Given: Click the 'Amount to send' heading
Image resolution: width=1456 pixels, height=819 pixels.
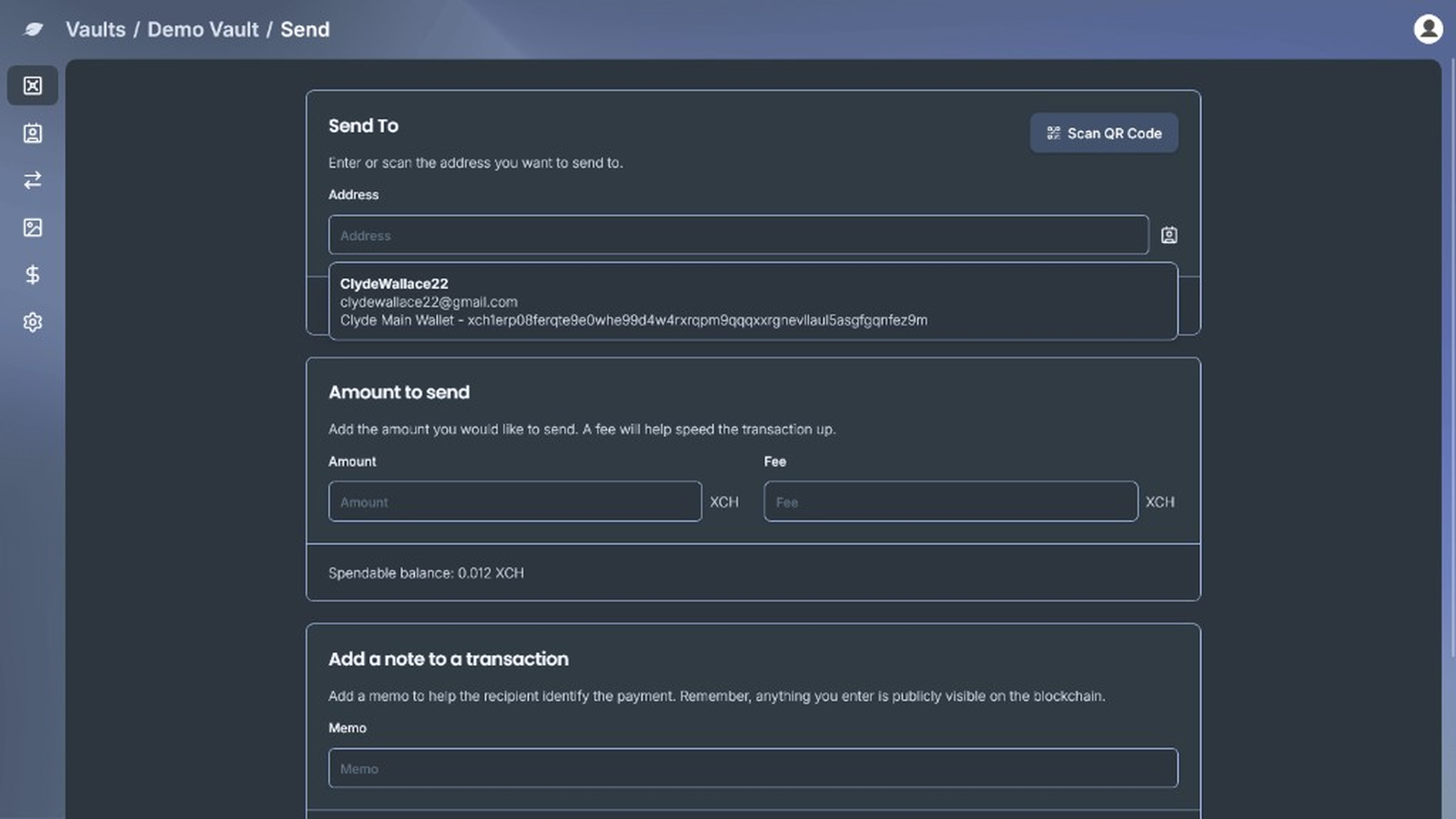Looking at the screenshot, I should (399, 392).
